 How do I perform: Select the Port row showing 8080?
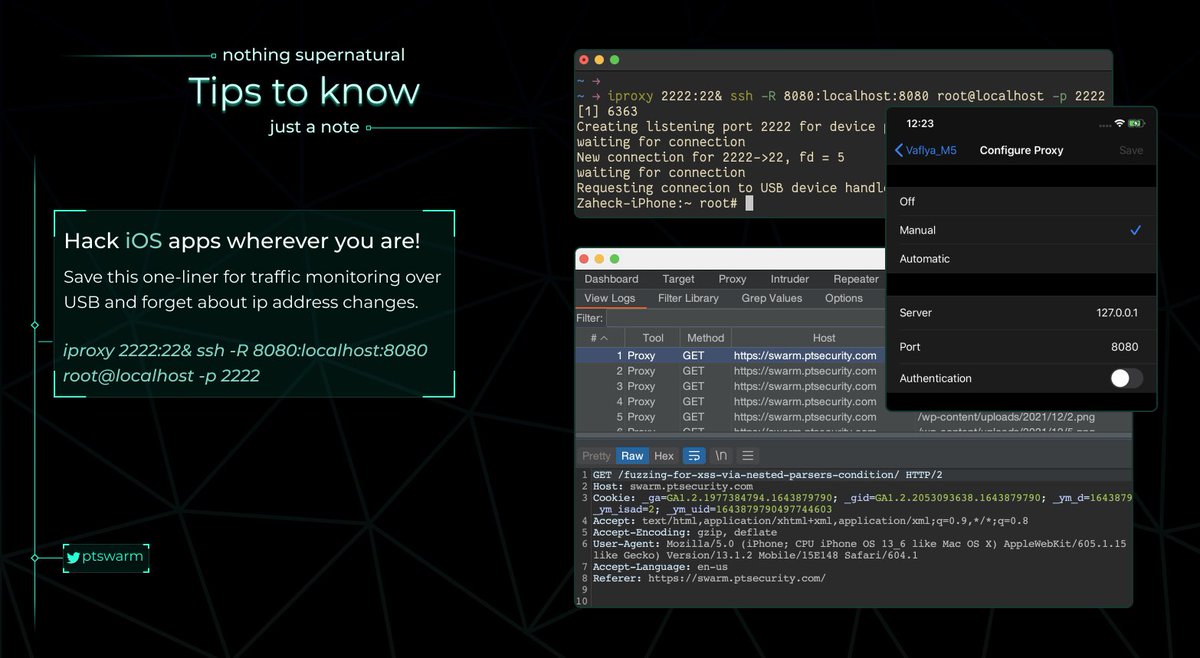pos(1020,346)
